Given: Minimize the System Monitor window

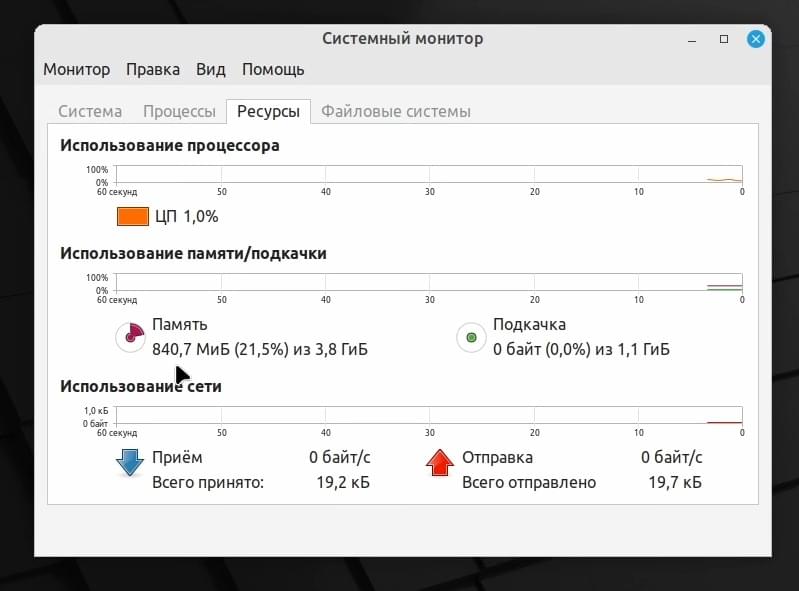Looking at the screenshot, I should (692, 40).
